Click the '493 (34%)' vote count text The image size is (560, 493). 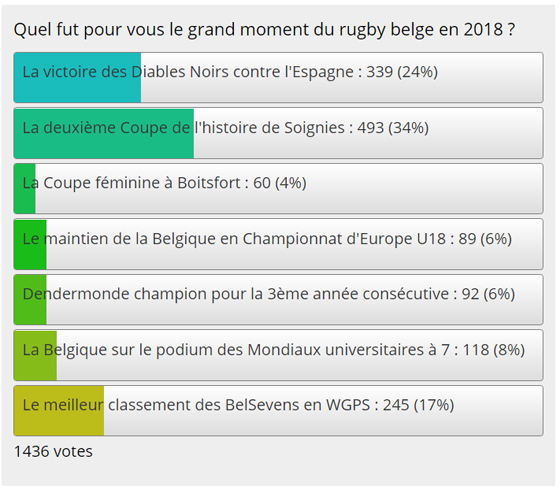coord(393,128)
